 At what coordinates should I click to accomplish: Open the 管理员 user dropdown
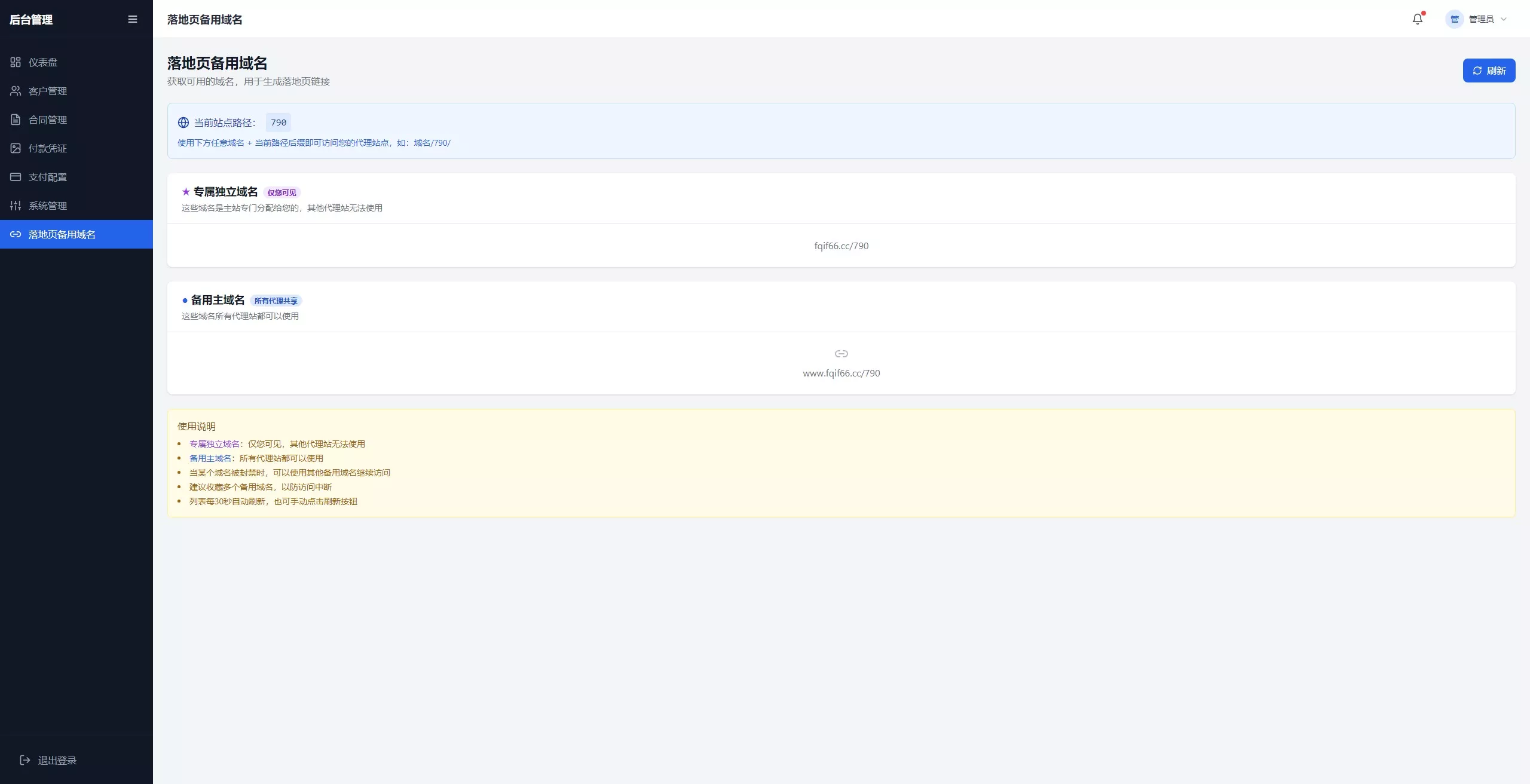pyautogui.click(x=1481, y=19)
